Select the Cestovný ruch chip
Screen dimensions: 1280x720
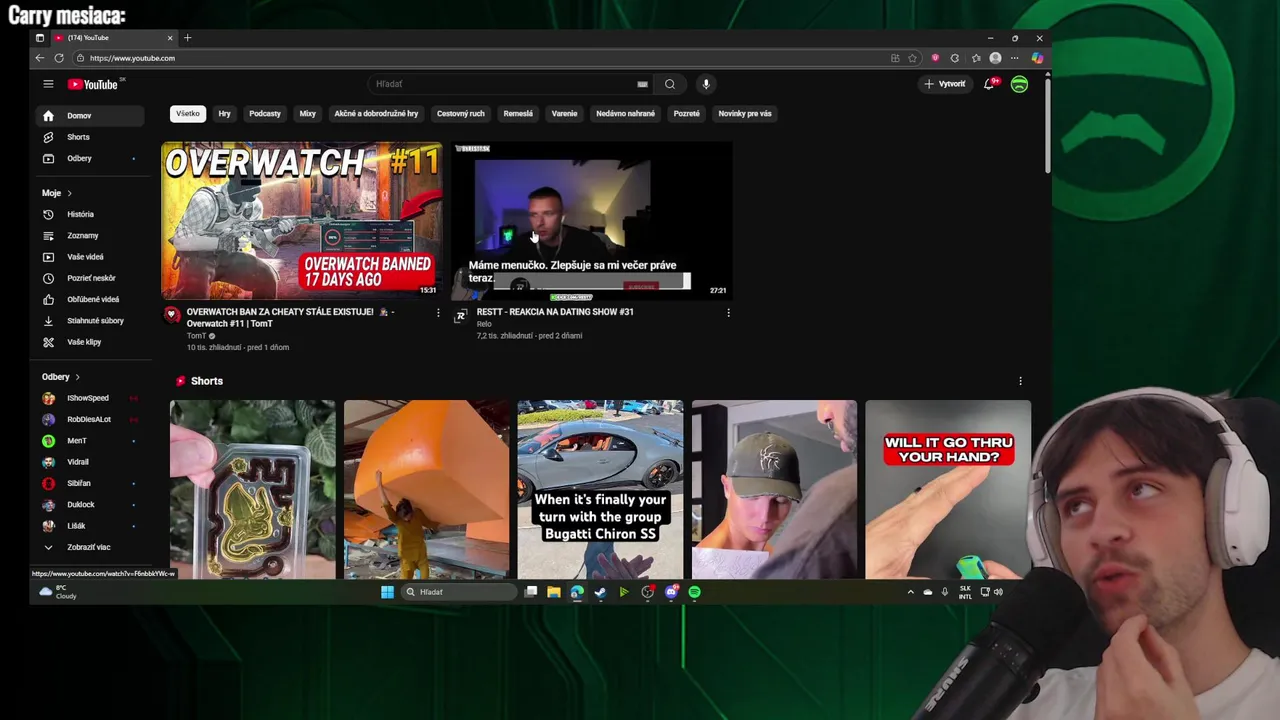[x=460, y=113]
